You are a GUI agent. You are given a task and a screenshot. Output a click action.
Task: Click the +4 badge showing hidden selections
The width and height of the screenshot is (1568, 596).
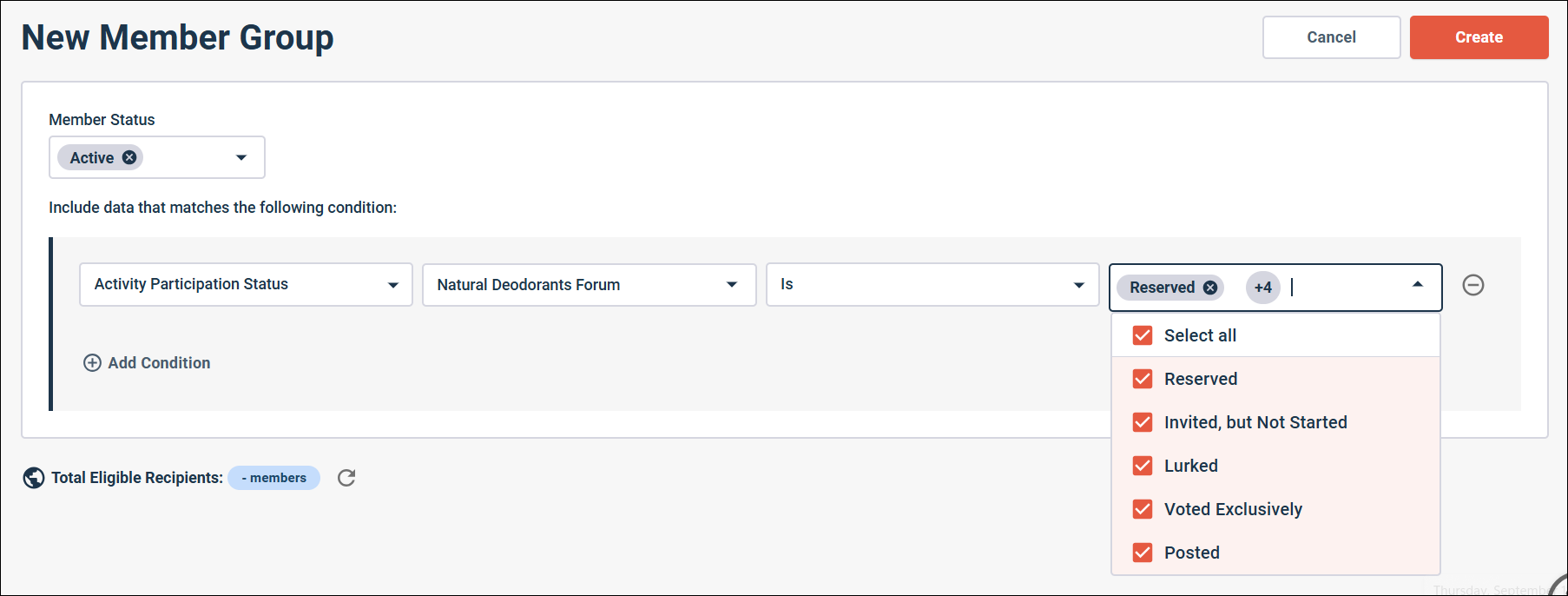click(x=1262, y=288)
